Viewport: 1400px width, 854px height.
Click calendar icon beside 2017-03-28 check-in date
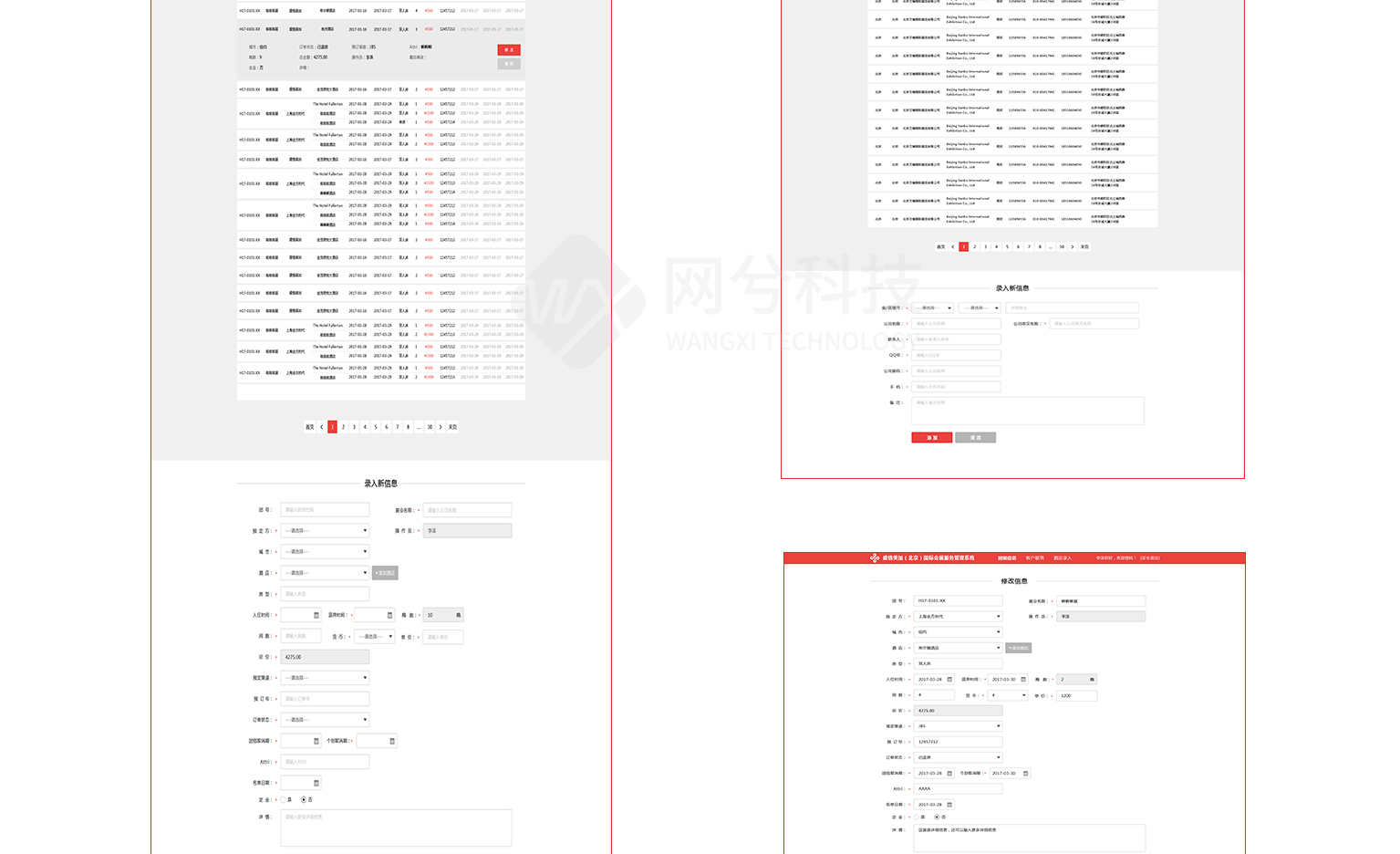[949, 680]
